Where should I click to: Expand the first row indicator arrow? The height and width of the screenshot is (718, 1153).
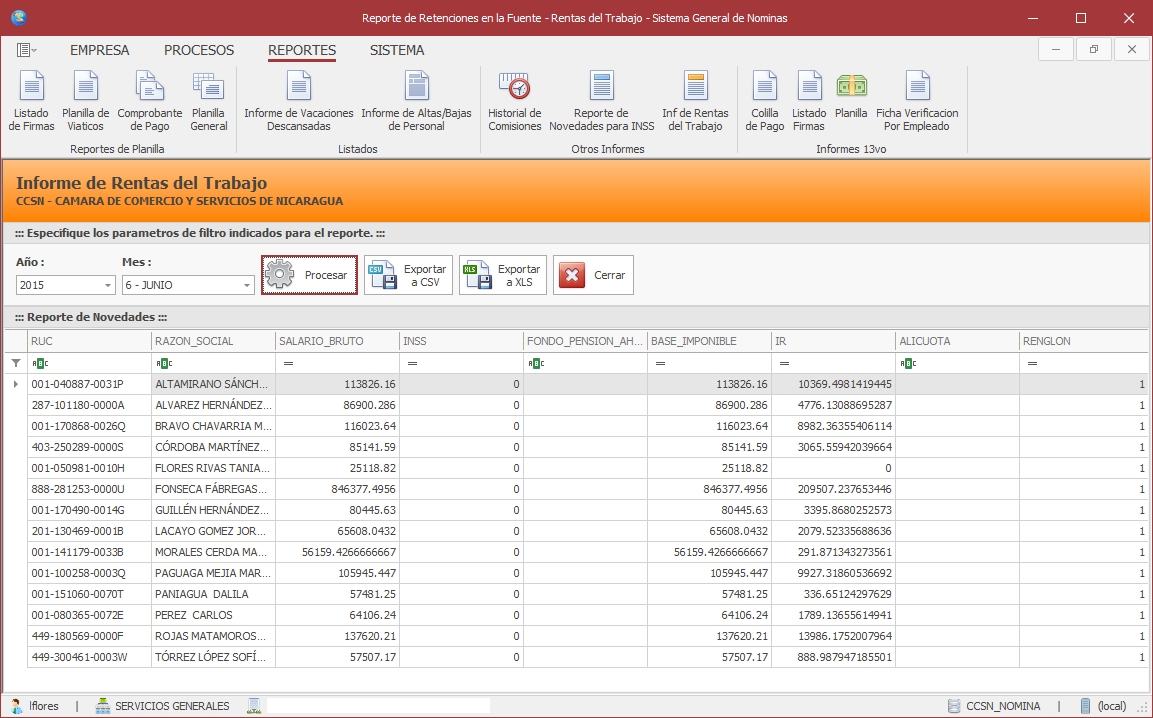point(15,384)
